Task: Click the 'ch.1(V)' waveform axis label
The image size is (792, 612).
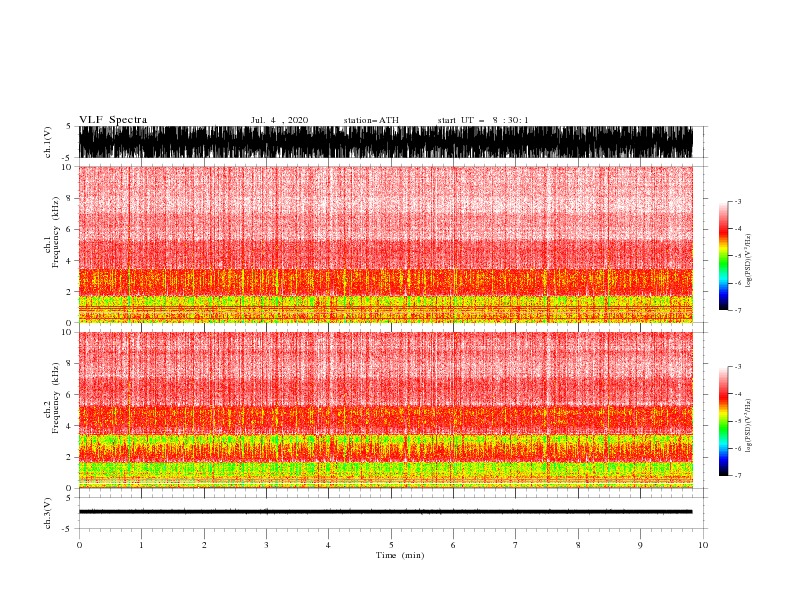Action: pyautogui.click(x=48, y=142)
